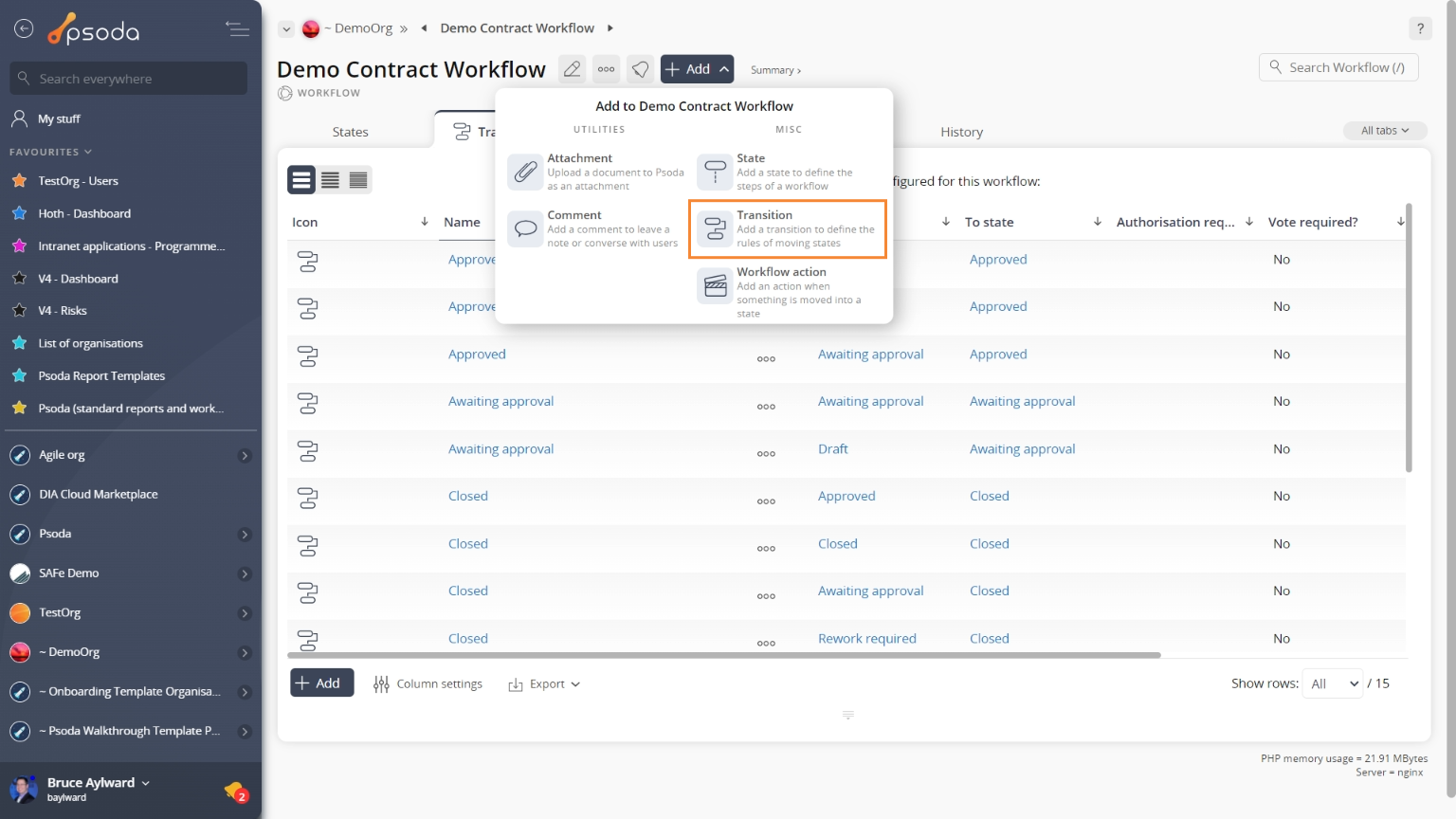1456x819 pixels.
Task: Expand the Psoda organisation arrow
Action: 245,535
